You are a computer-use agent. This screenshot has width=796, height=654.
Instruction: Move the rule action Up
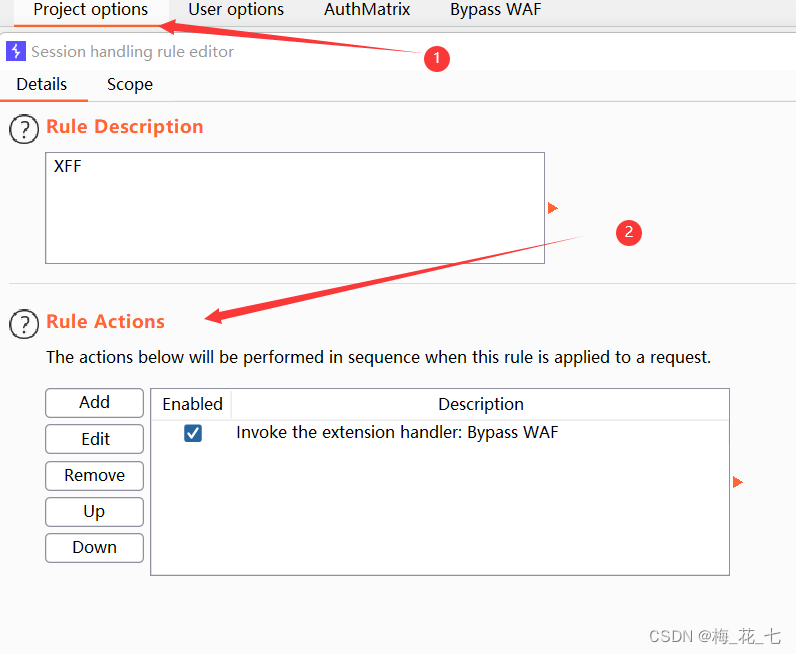click(x=94, y=512)
